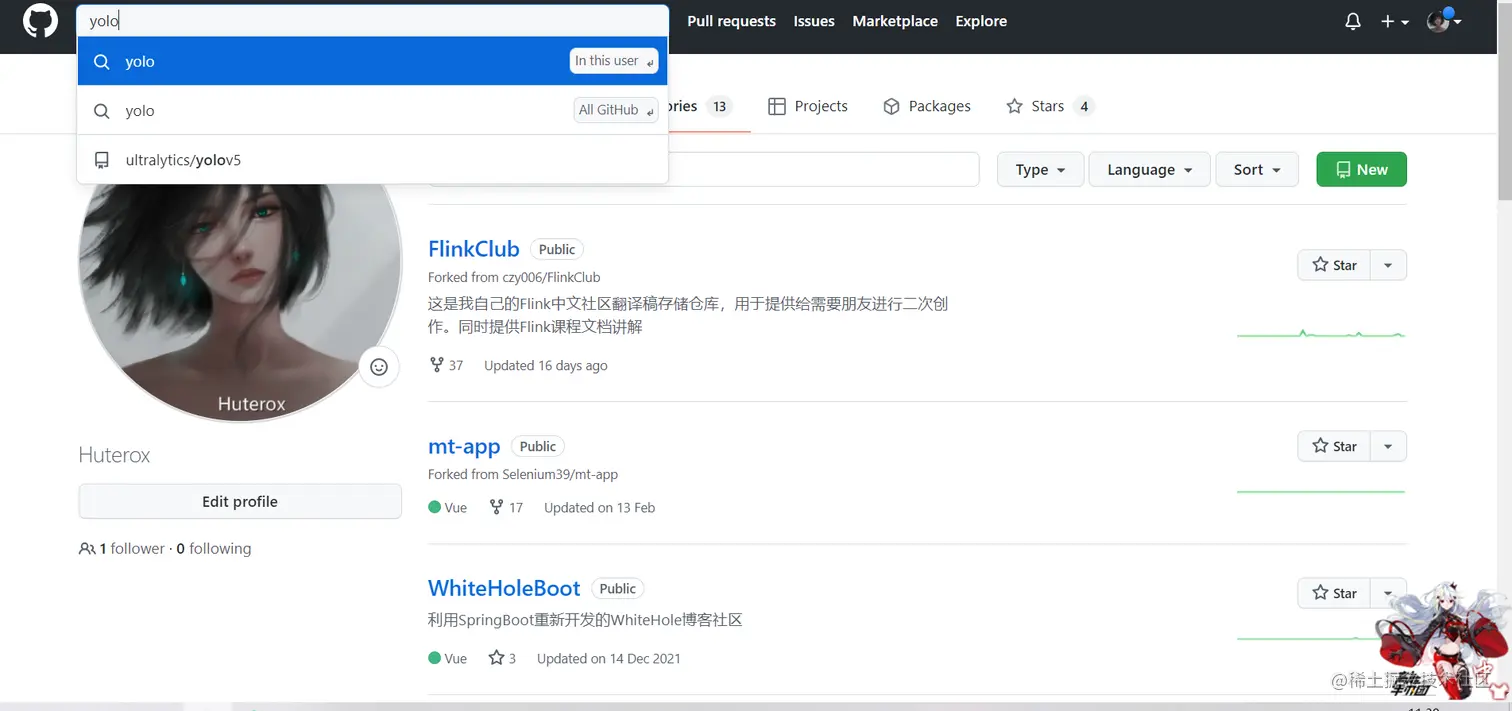1512x711 pixels.
Task: Click the Stars tab star icon
Action: 1014,106
